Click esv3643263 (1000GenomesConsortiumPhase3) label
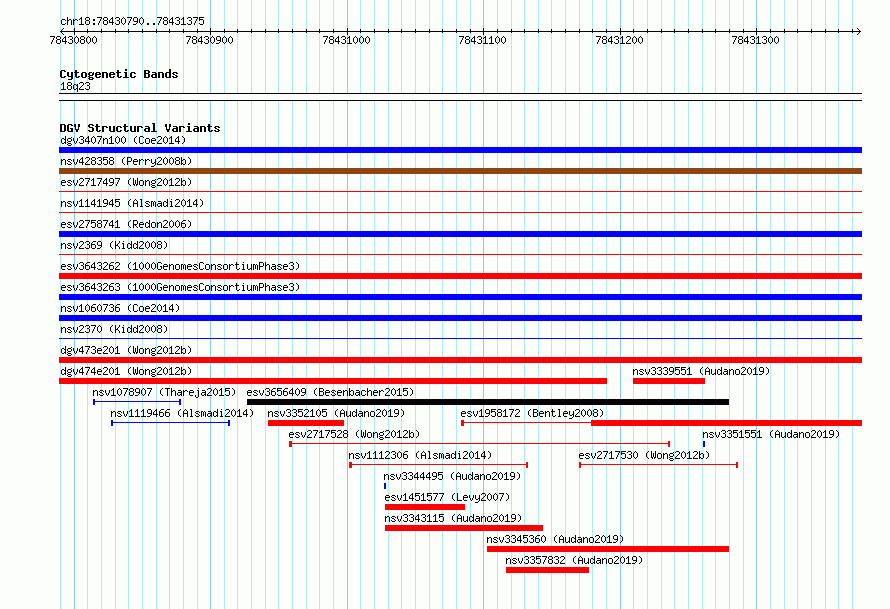 (x=180, y=287)
